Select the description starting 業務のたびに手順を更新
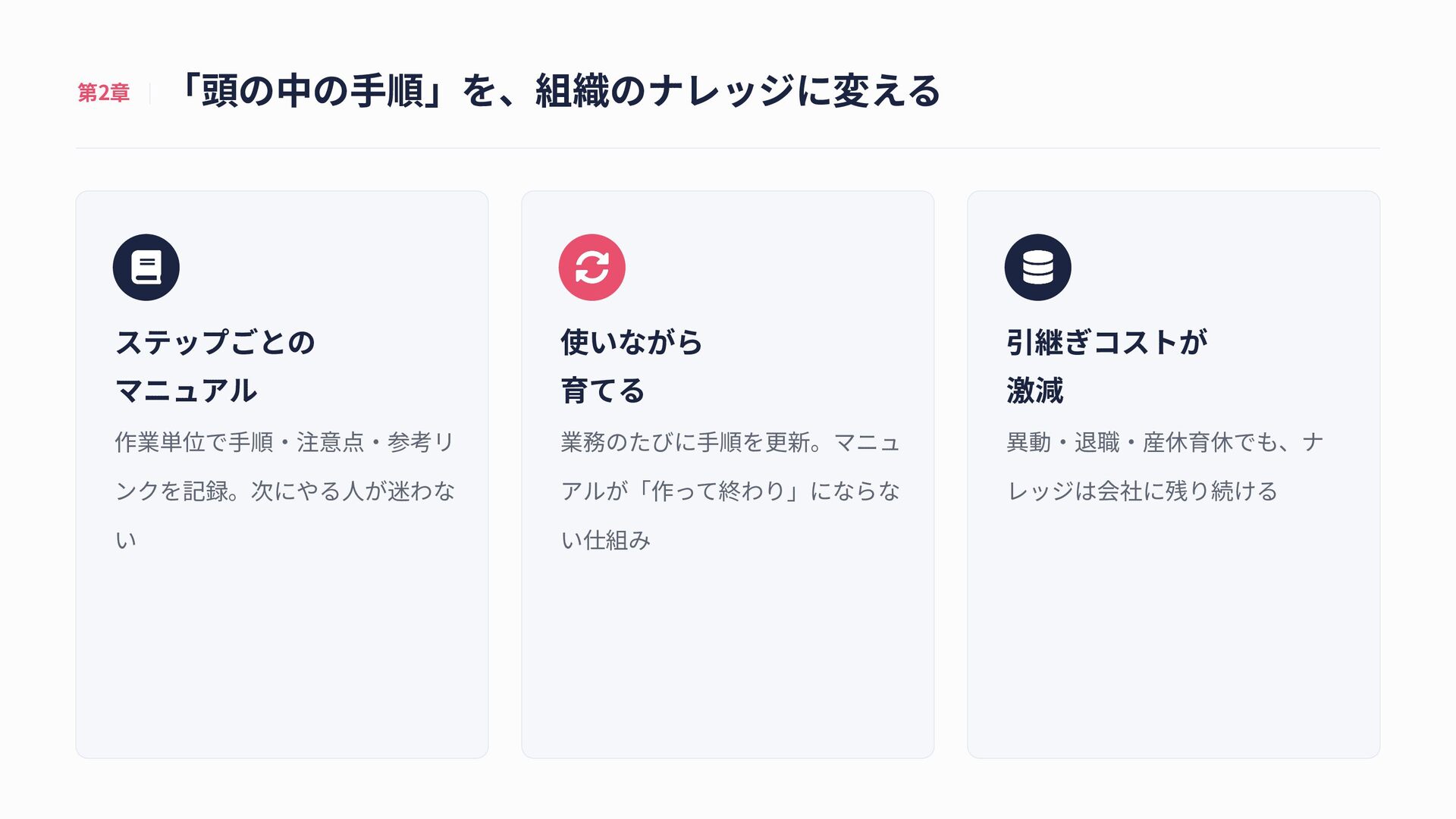 [x=730, y=491]
